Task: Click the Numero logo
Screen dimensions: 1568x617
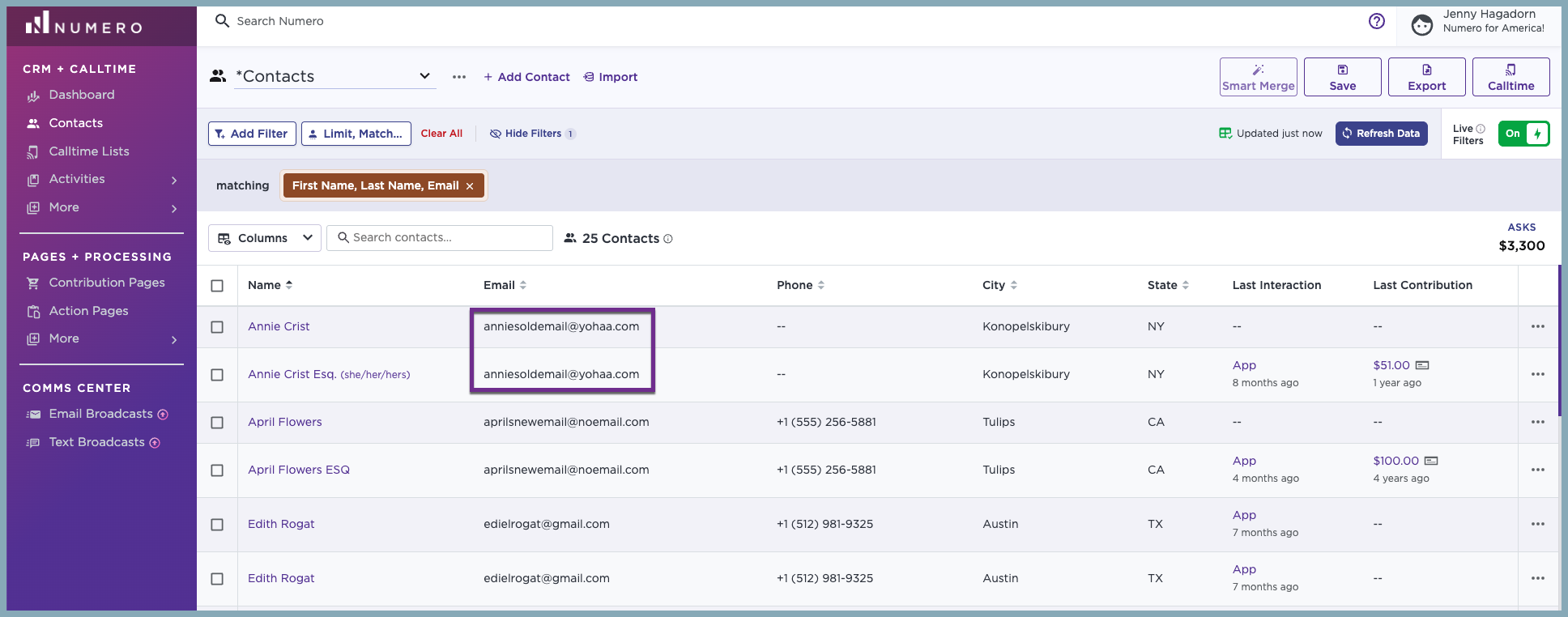Action: [83, 23]
